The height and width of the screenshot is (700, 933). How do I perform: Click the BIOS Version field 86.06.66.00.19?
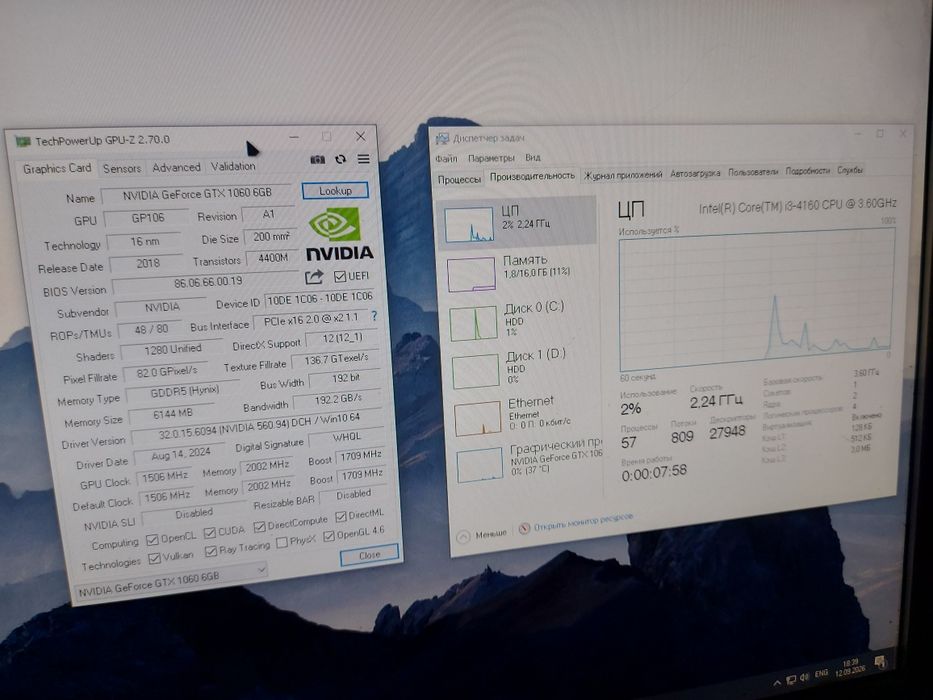[x=208, y=283]
